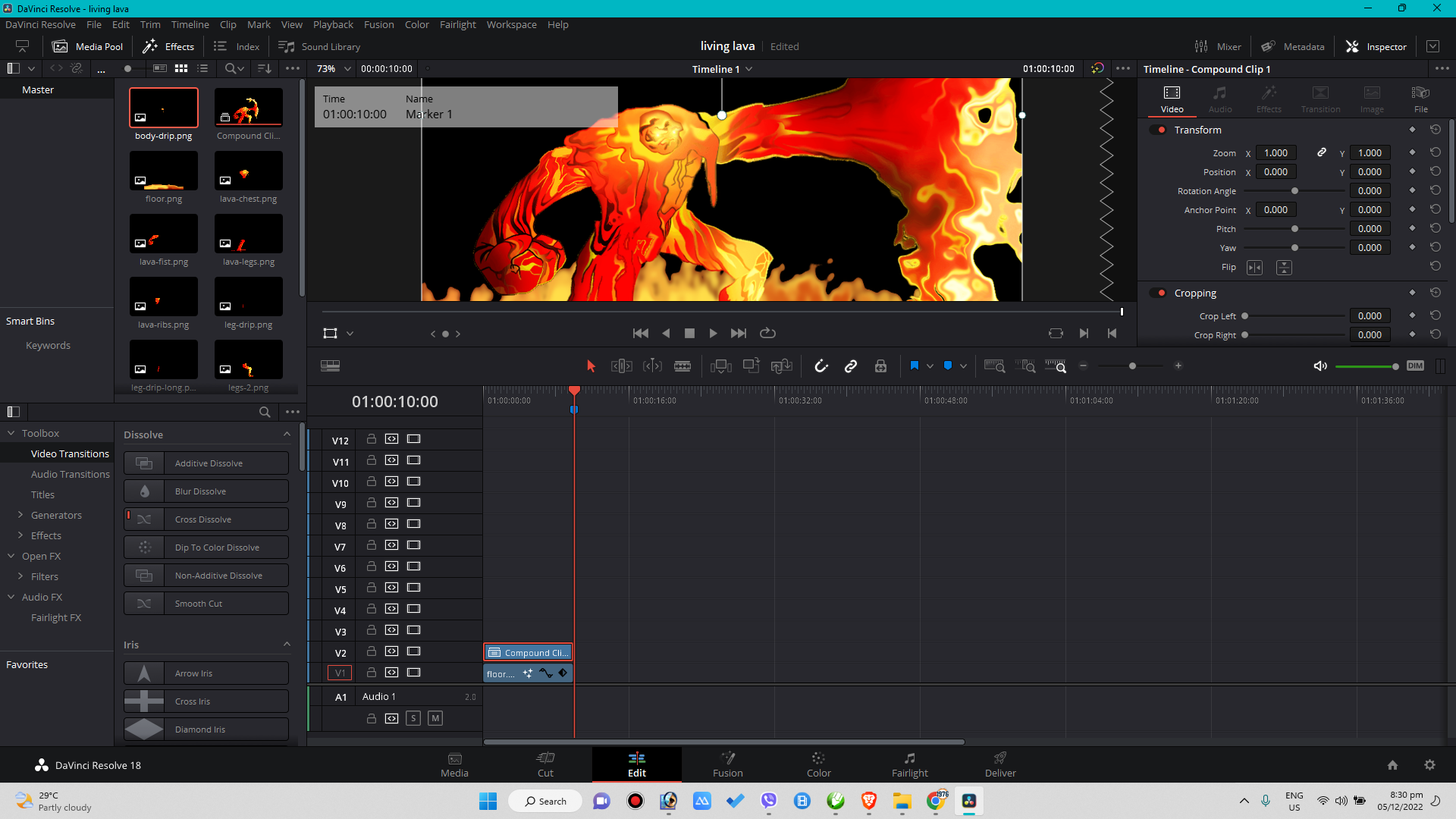Open the Workspace menu
Image resolution: width=1456 pixels, height=819 pixels.
511,24
